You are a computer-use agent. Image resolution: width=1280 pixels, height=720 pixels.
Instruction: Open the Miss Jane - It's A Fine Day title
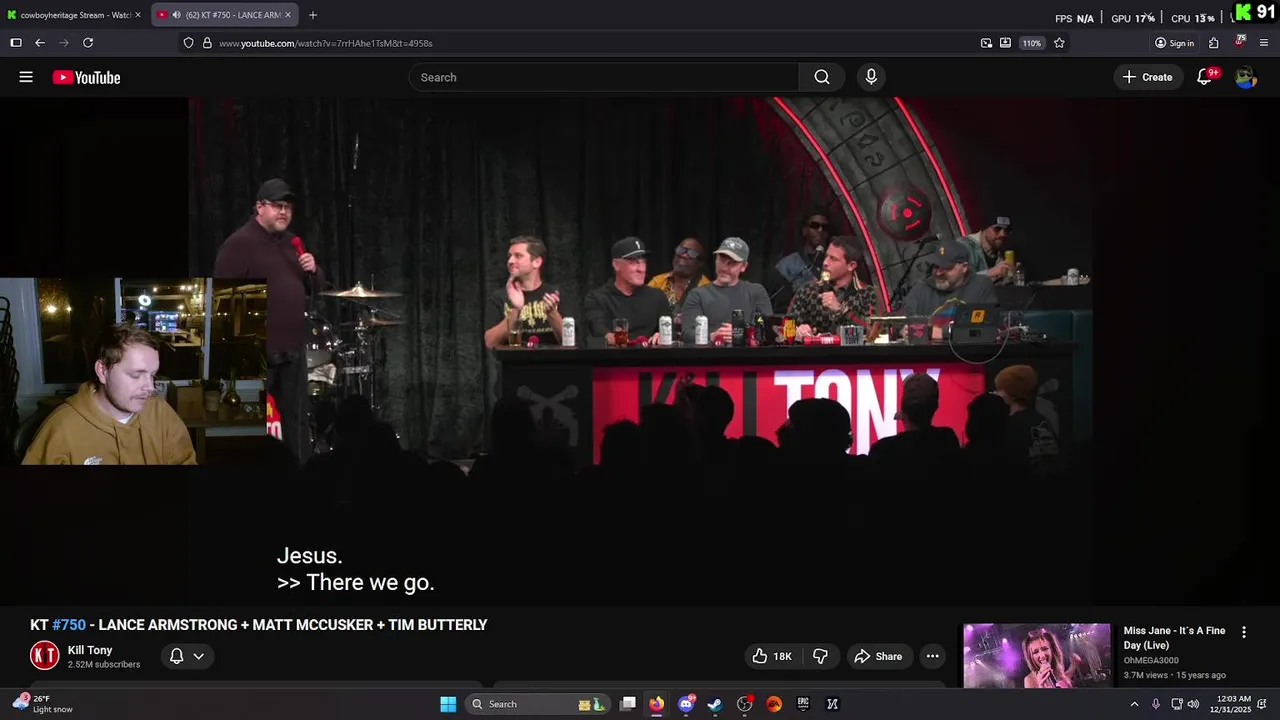click(1174, 638)
